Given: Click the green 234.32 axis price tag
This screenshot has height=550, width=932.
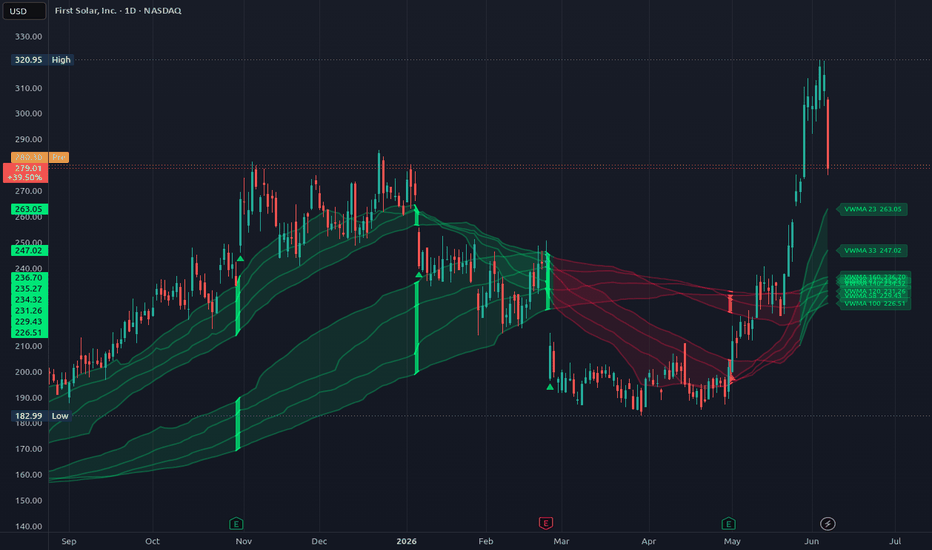Looking at the screenshot, I should [x=29, y=300].
